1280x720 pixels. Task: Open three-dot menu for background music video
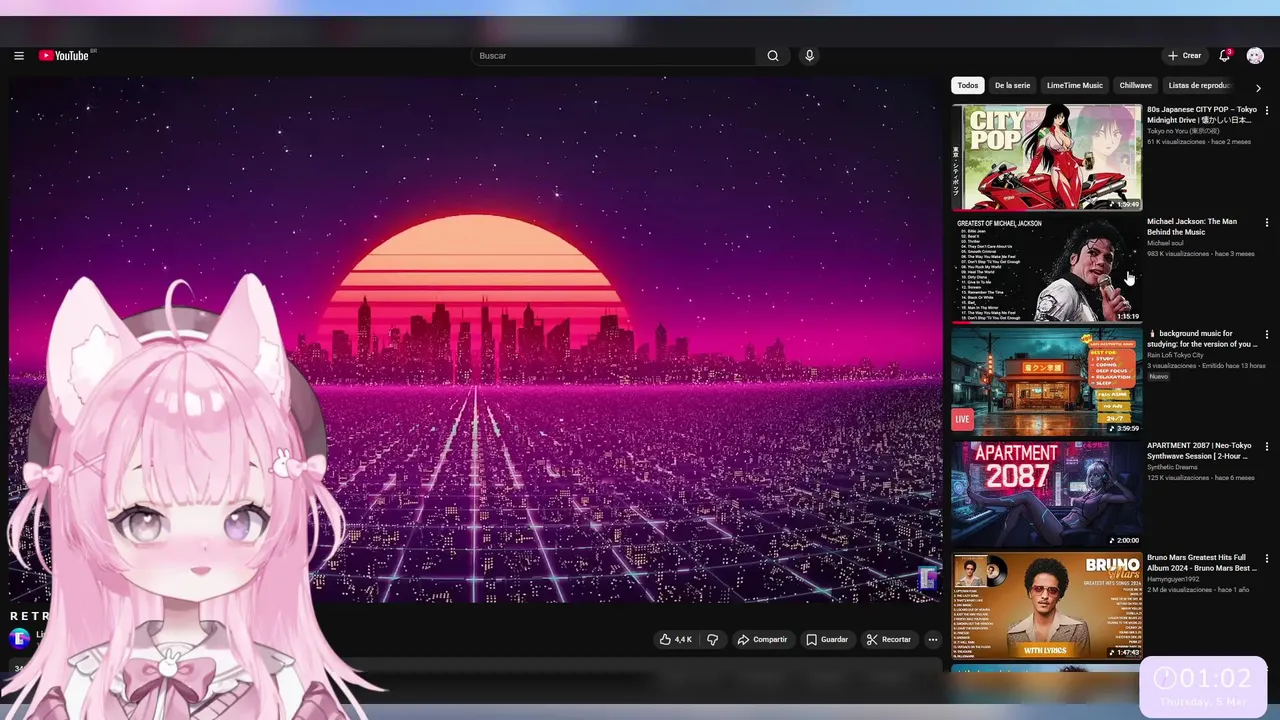click(x=1267, y=335)
